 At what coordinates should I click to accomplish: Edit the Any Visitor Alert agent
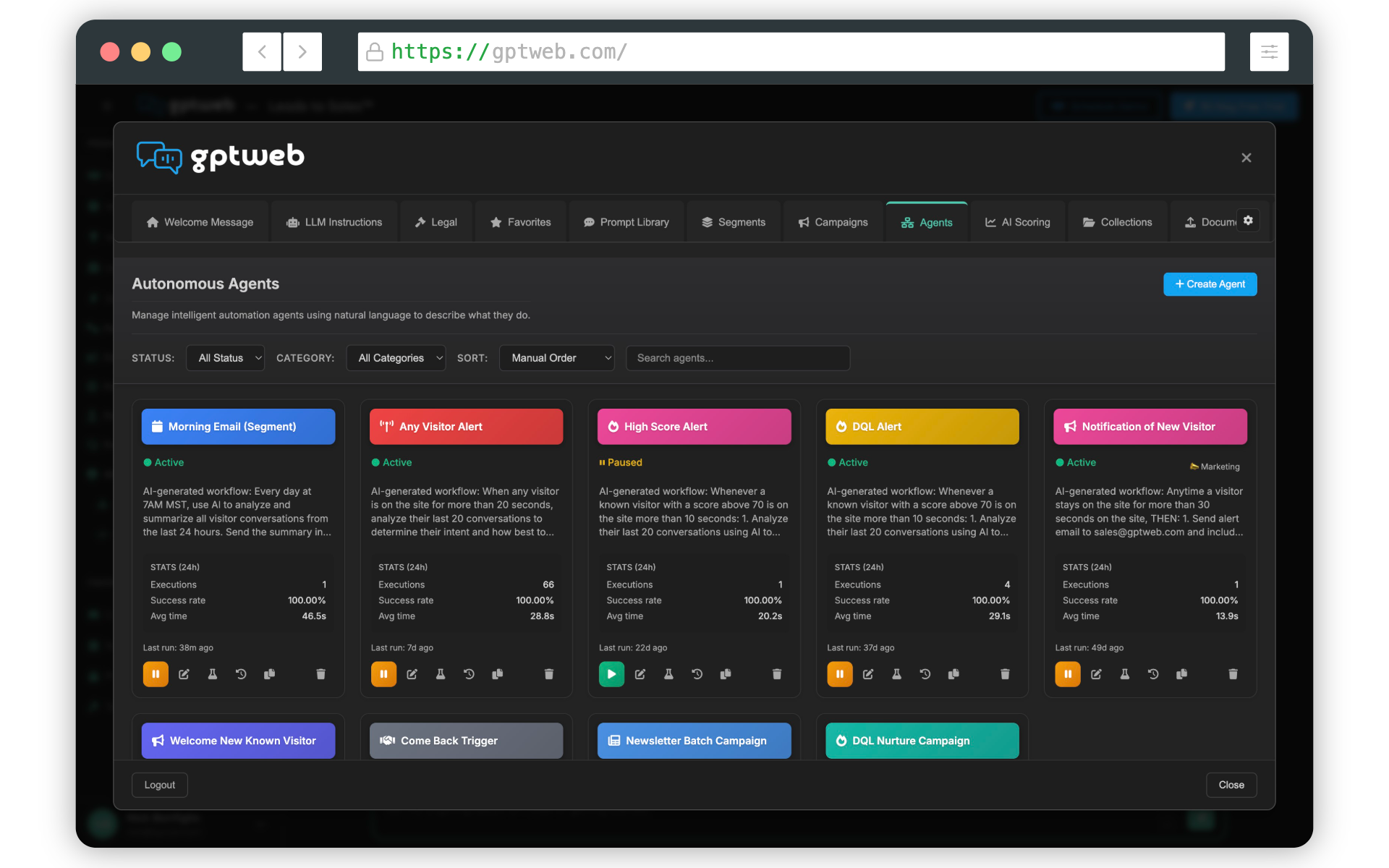pyautogui.click(x=412, y=674)
